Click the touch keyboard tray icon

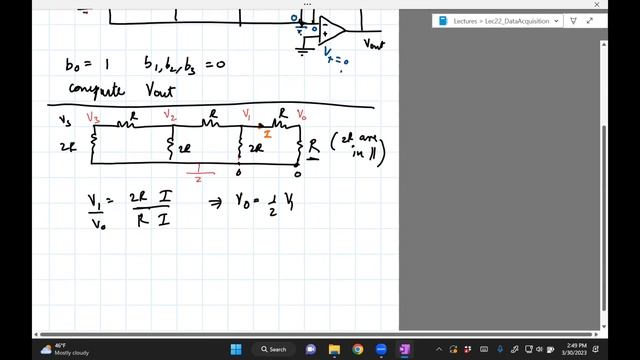pos(484,349)
